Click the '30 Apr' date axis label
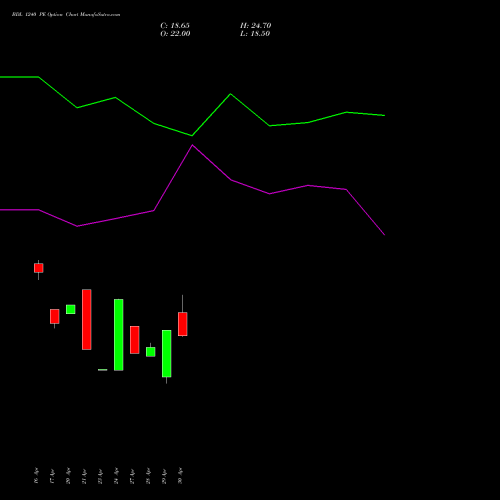Viewport: 500px width, 500px height. 180,476
